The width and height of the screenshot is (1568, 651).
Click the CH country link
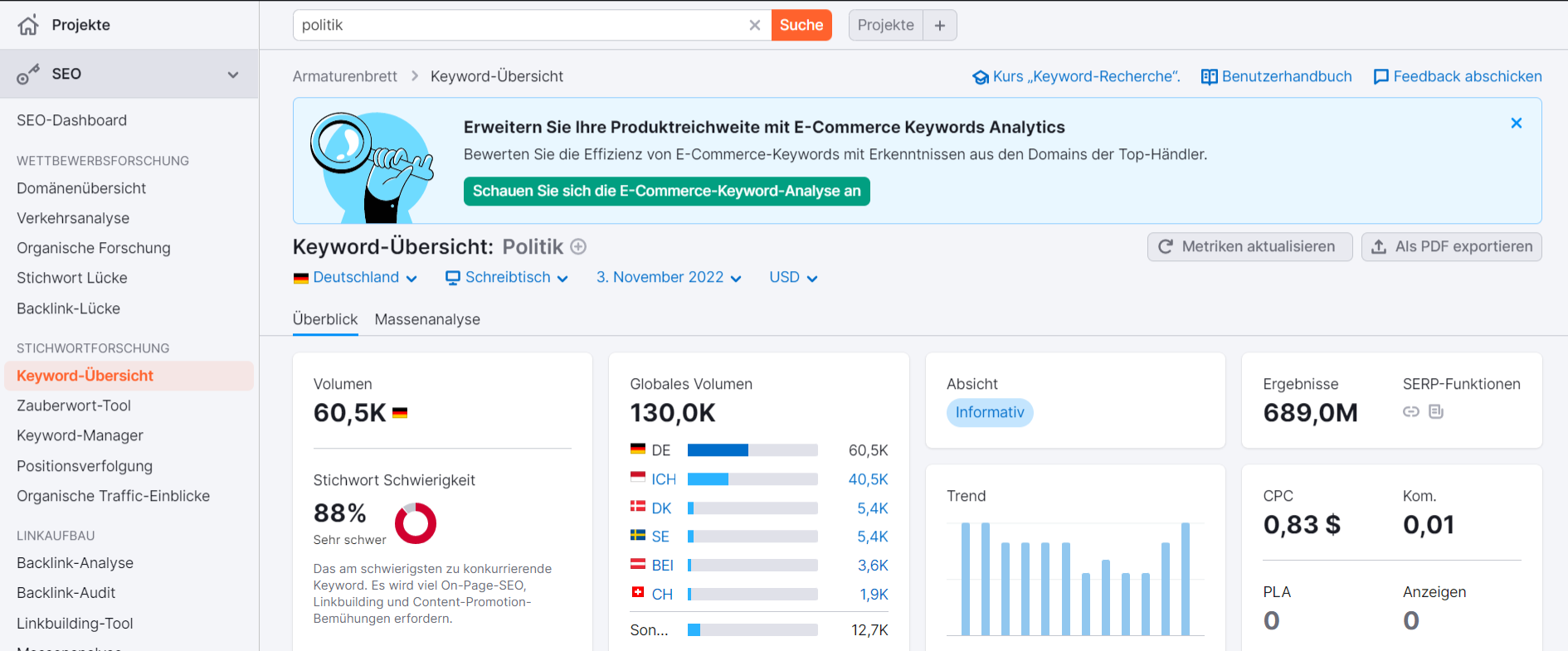(x=662, y=595)
